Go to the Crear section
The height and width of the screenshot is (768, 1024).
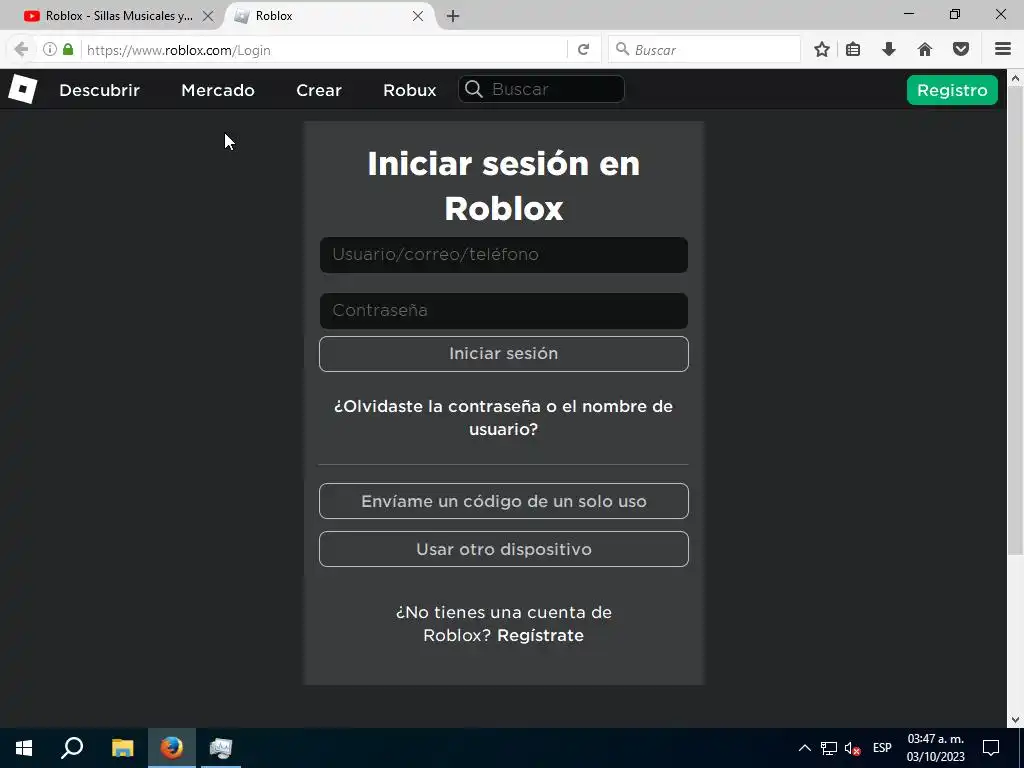pos(319,90)
